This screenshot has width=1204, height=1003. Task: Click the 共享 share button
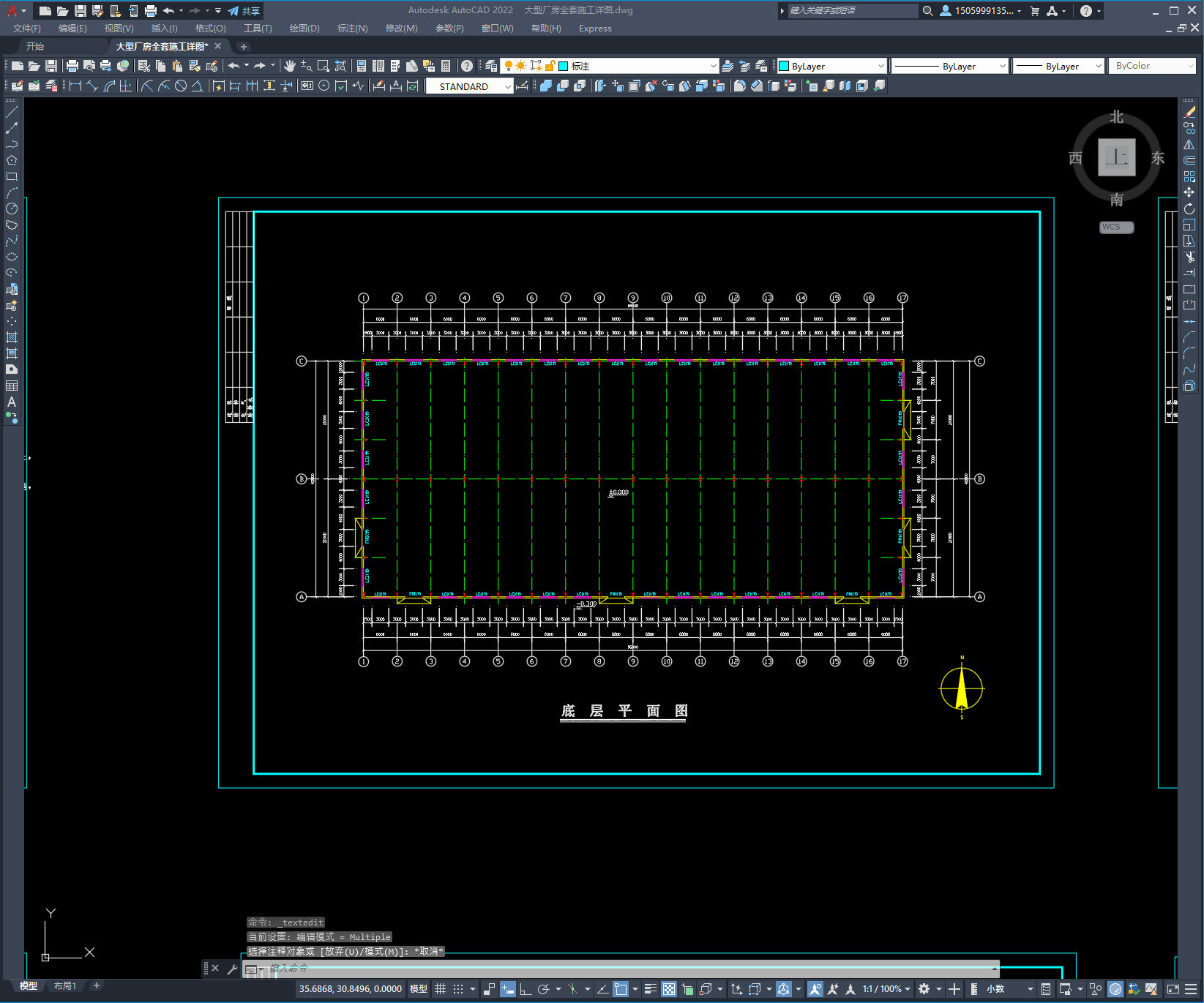[x=244, y=11]
